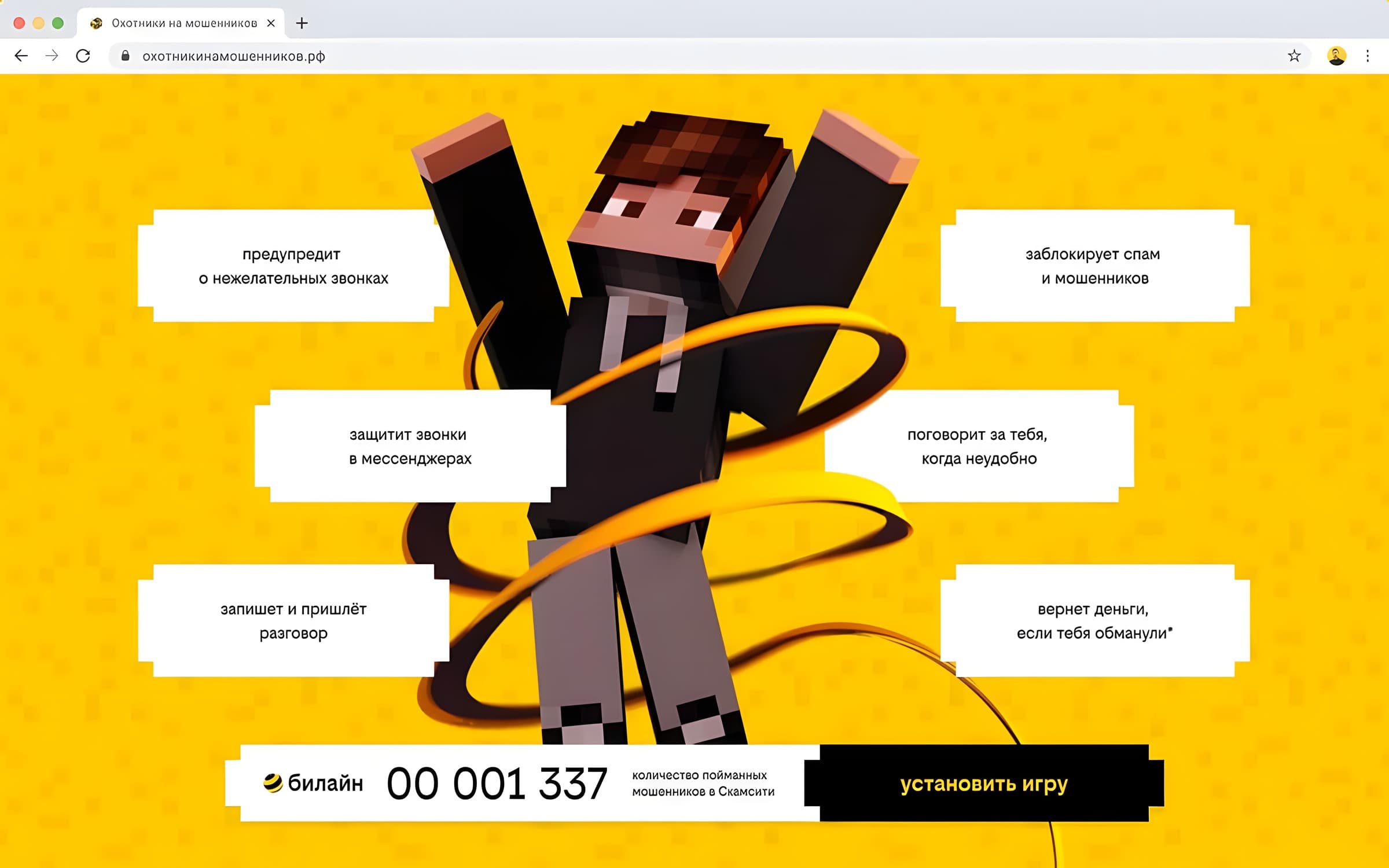Click the padlock site security icon

[x=125, y=56]
